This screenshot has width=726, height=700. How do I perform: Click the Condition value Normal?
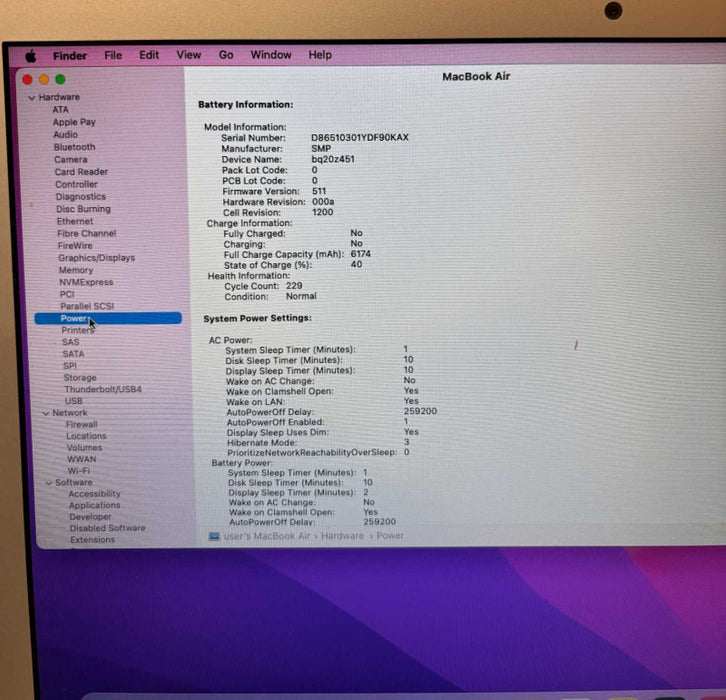pos(301,296)
